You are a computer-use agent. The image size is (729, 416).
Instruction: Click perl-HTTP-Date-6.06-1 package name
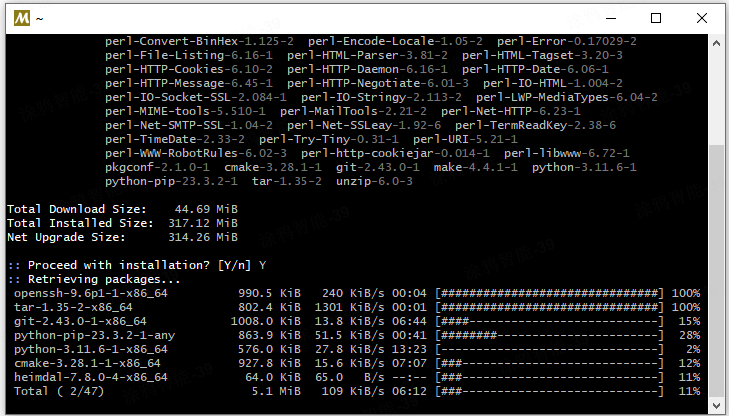tap(535, 69)
